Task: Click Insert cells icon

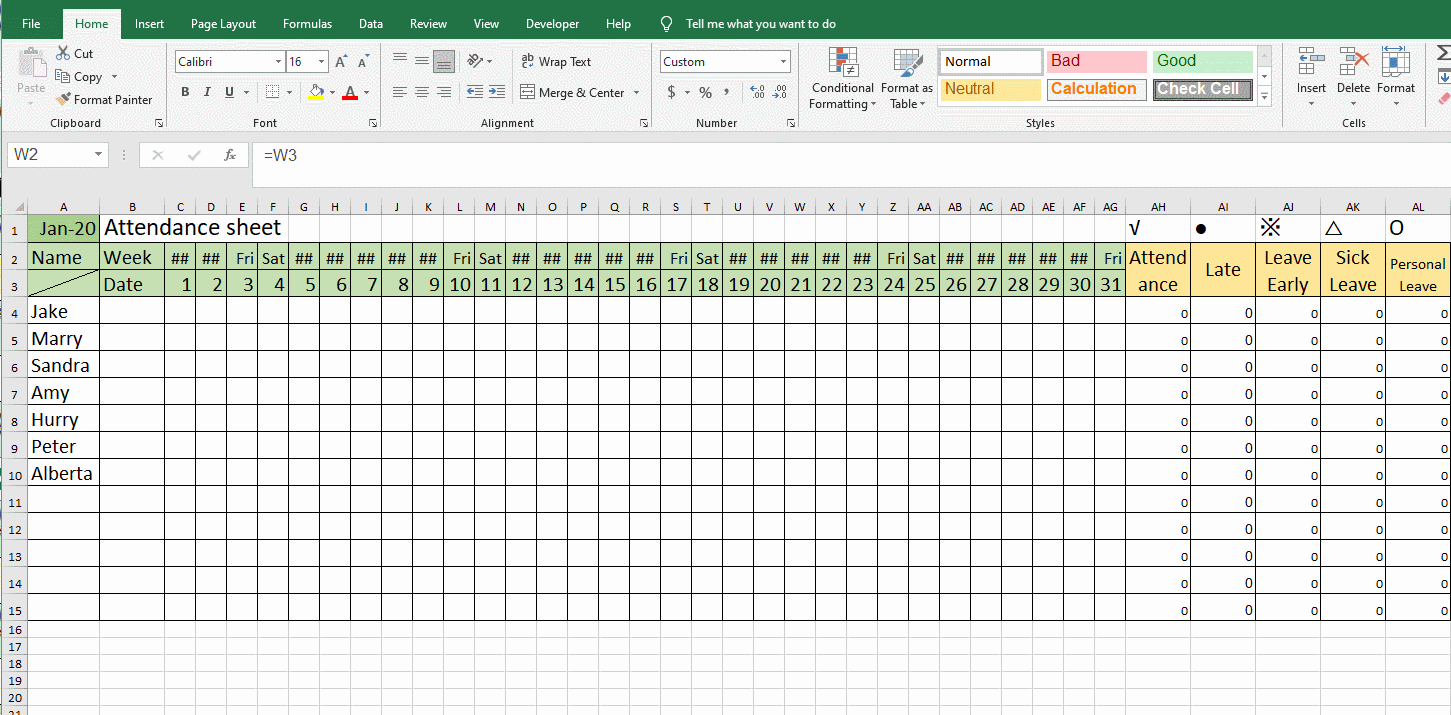Action: point(1311,62)
